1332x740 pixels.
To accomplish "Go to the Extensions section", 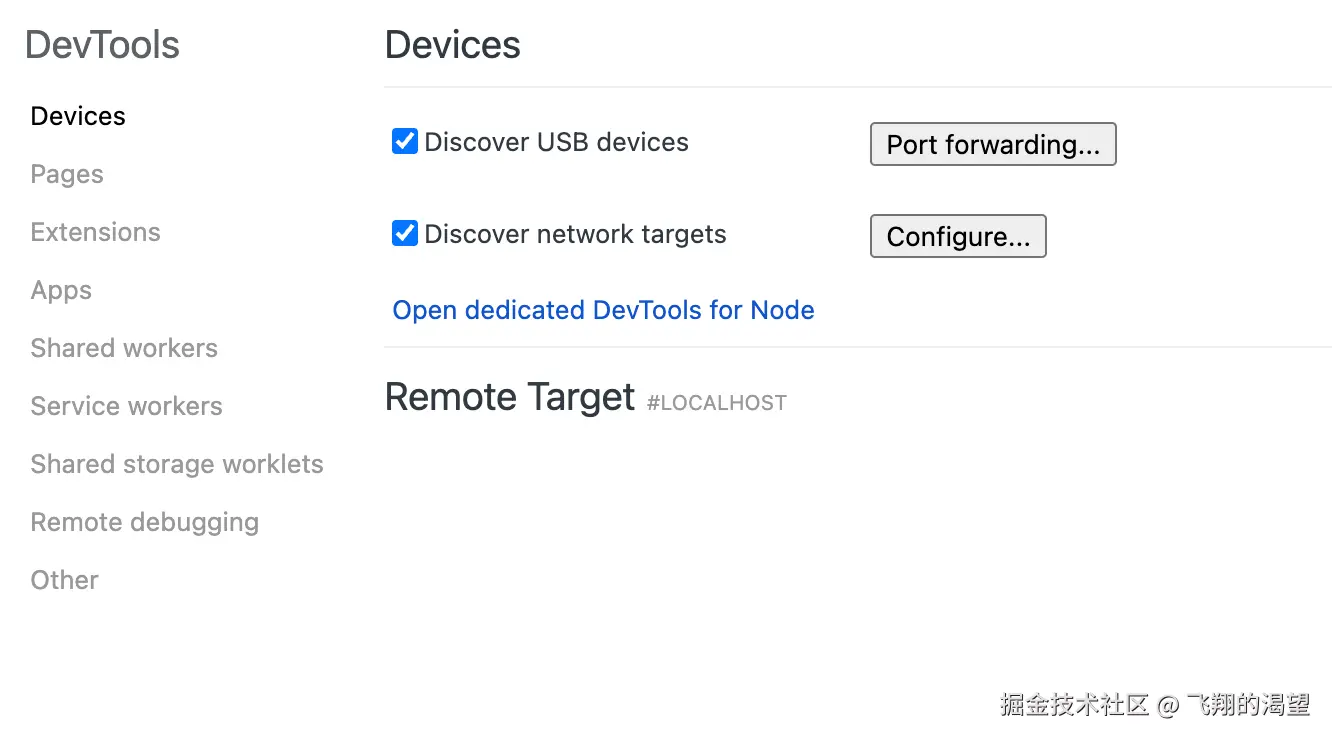I will [x=95, y=232].
